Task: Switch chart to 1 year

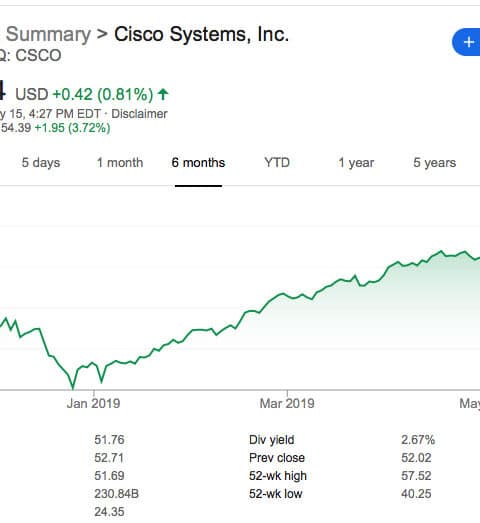Action: [356, 163]
